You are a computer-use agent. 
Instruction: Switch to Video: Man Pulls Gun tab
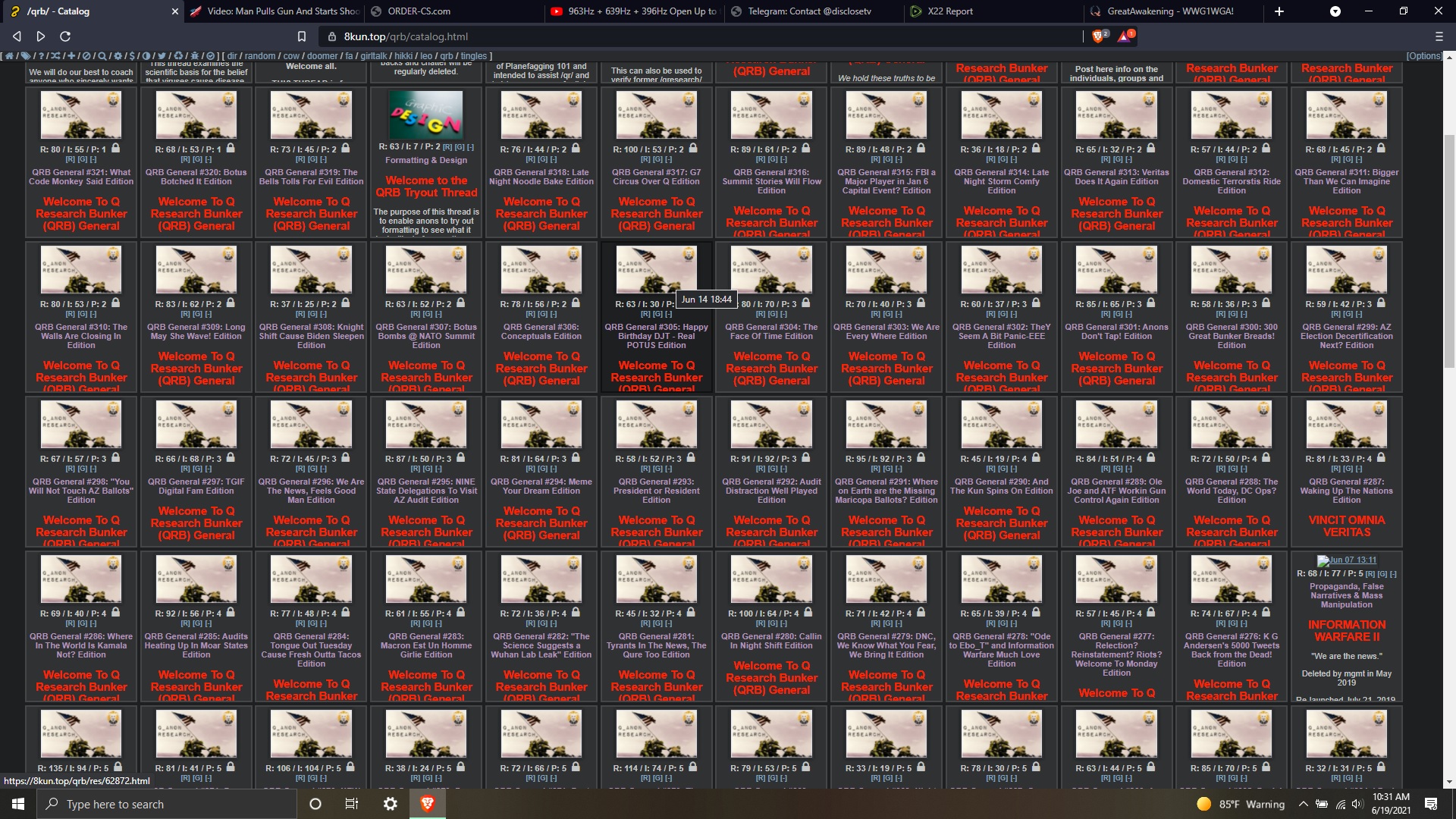pos(273,11)
